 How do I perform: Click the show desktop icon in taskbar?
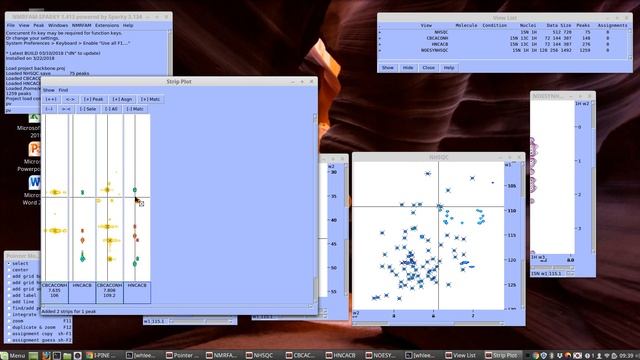[x=33, y=356]
